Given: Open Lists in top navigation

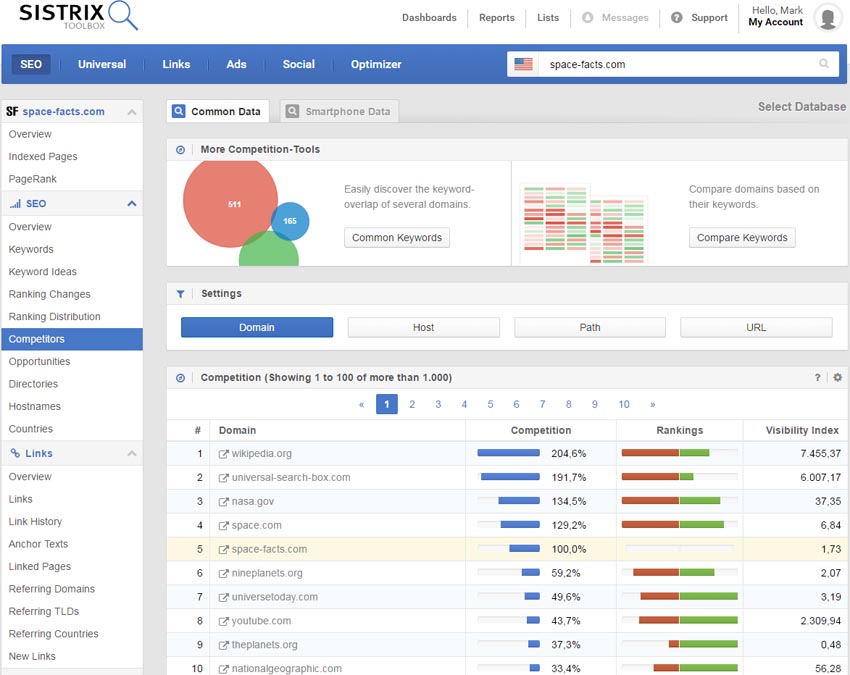Looking at the screenshot, I should click(x=548, y=17).
